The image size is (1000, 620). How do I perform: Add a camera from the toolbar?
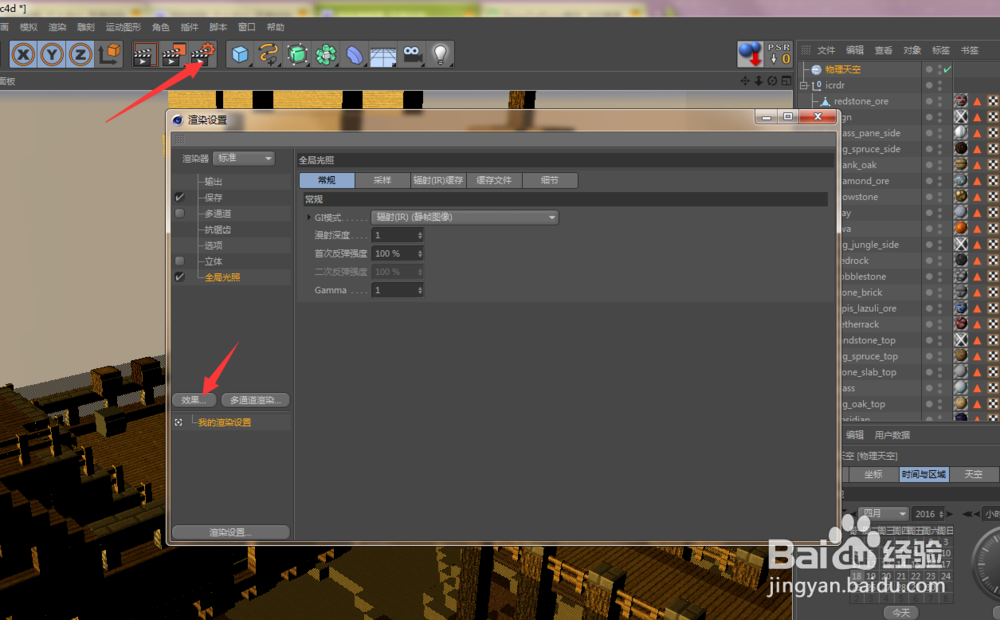[412, 55]
